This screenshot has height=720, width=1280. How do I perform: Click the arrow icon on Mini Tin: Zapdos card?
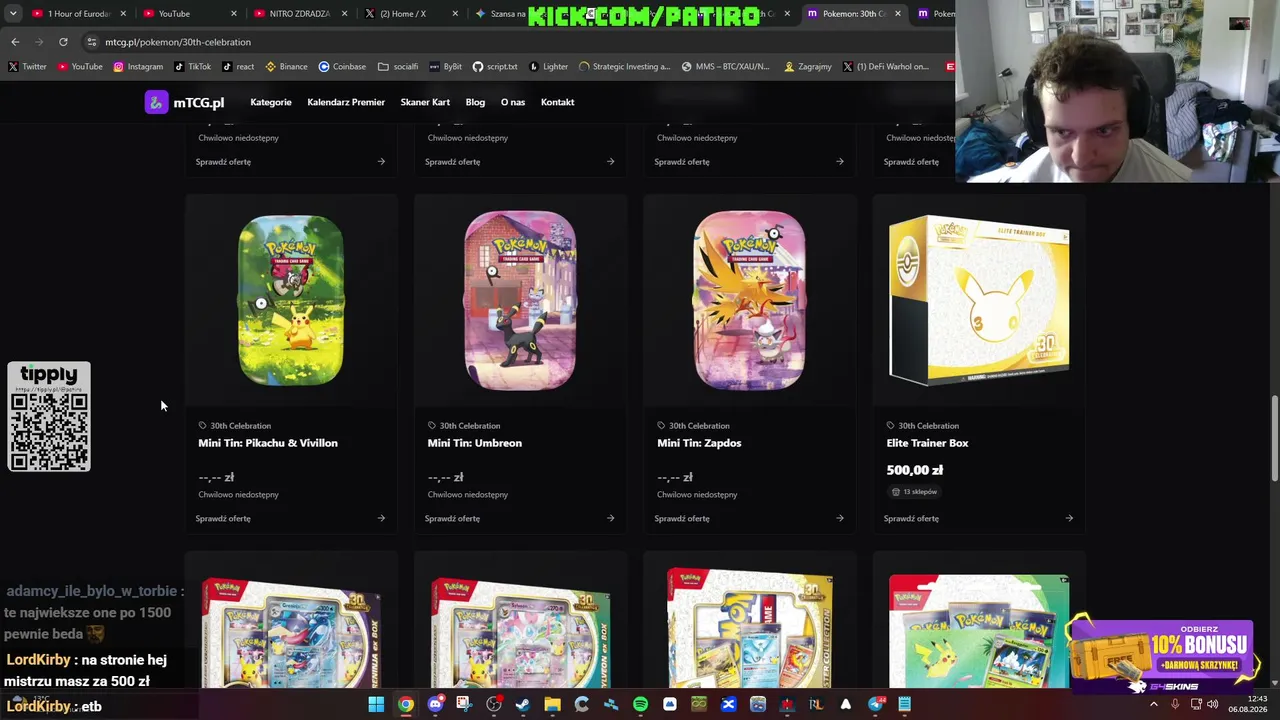point(840,519)
